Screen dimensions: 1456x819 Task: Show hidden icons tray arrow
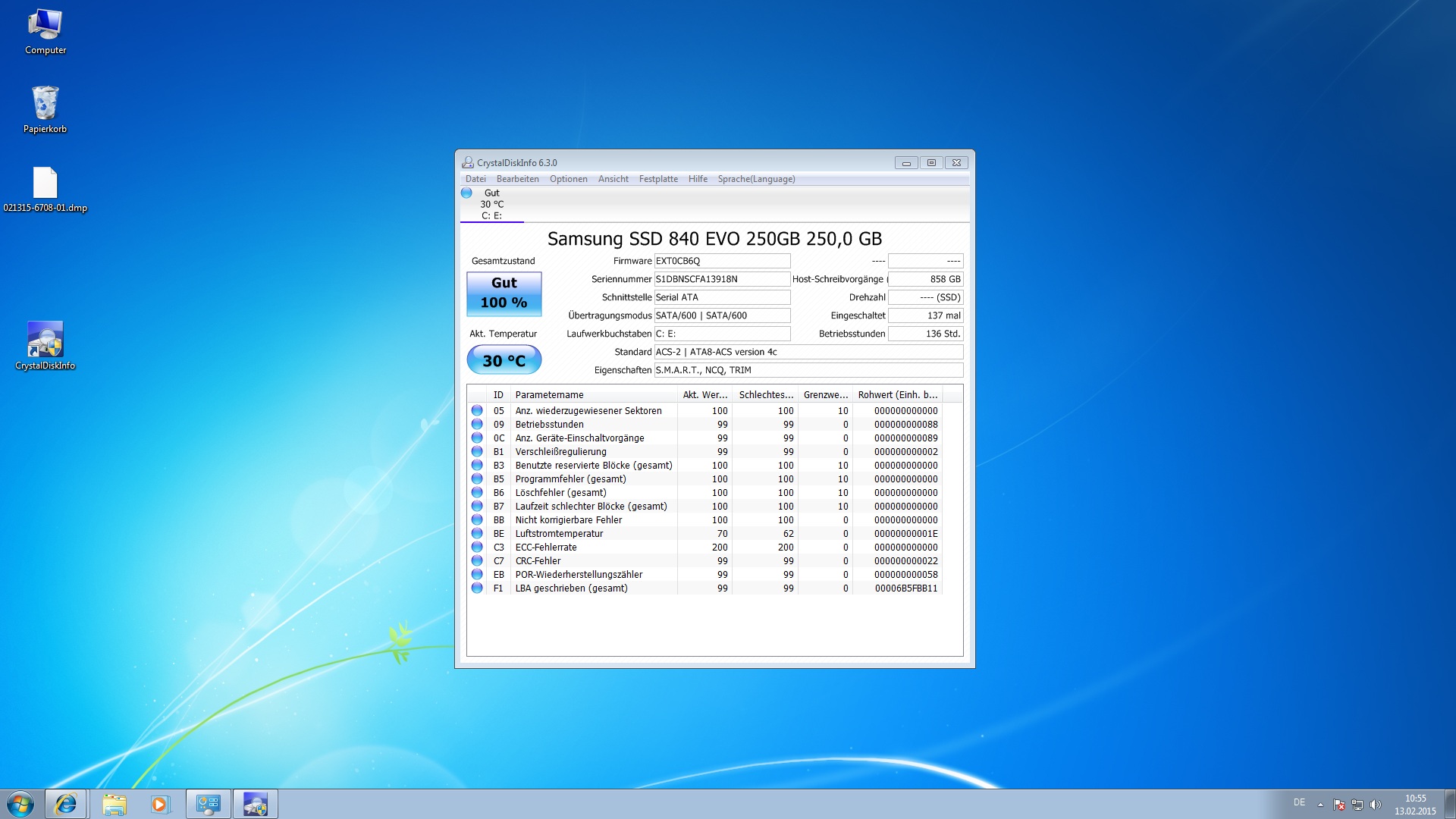point(1320,805)
